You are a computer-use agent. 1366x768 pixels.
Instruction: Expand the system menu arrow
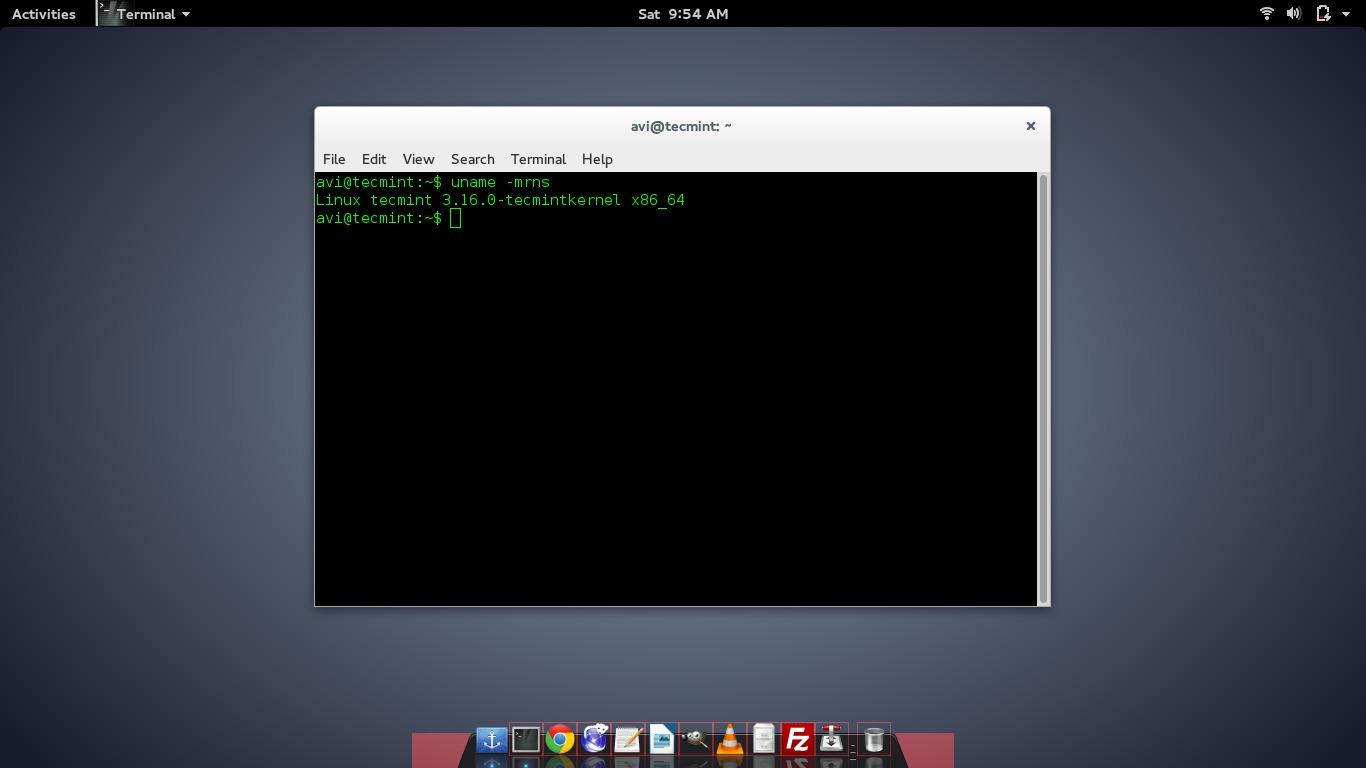point(1346,14)
